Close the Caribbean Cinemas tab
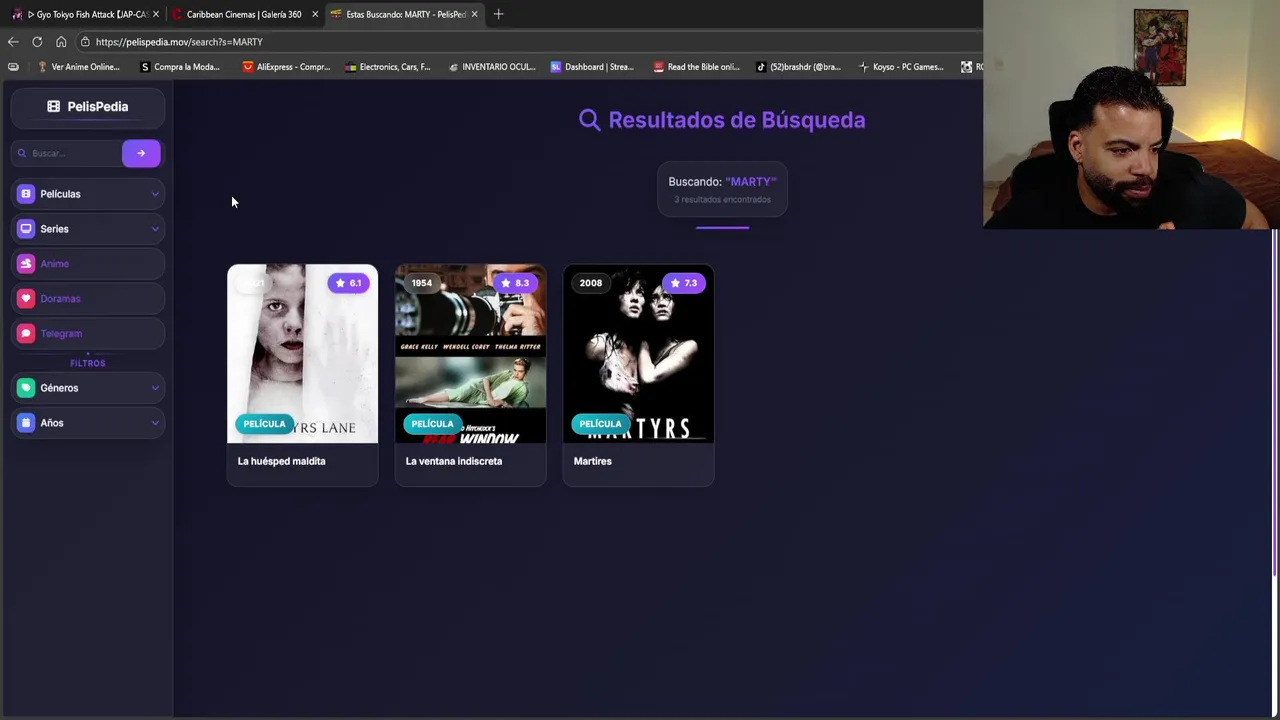Screen dimensions: 1280x720 [315, 14]
